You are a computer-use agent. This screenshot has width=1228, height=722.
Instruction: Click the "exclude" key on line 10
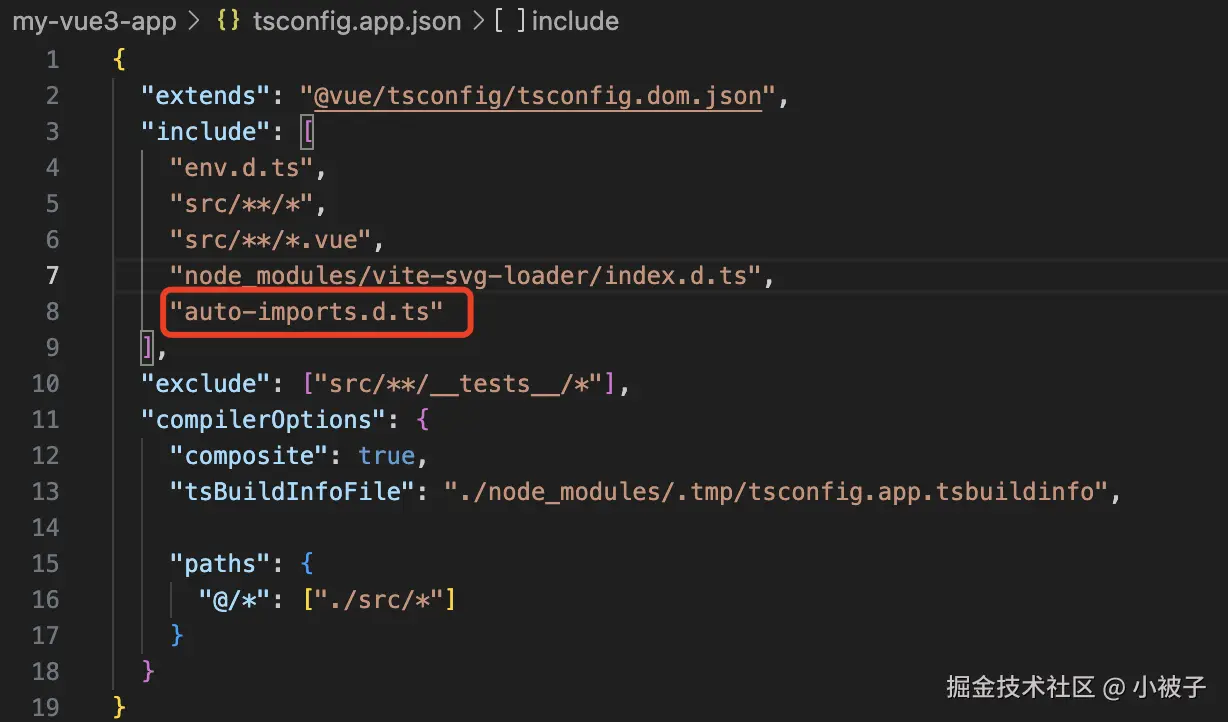tap(199, 384)
